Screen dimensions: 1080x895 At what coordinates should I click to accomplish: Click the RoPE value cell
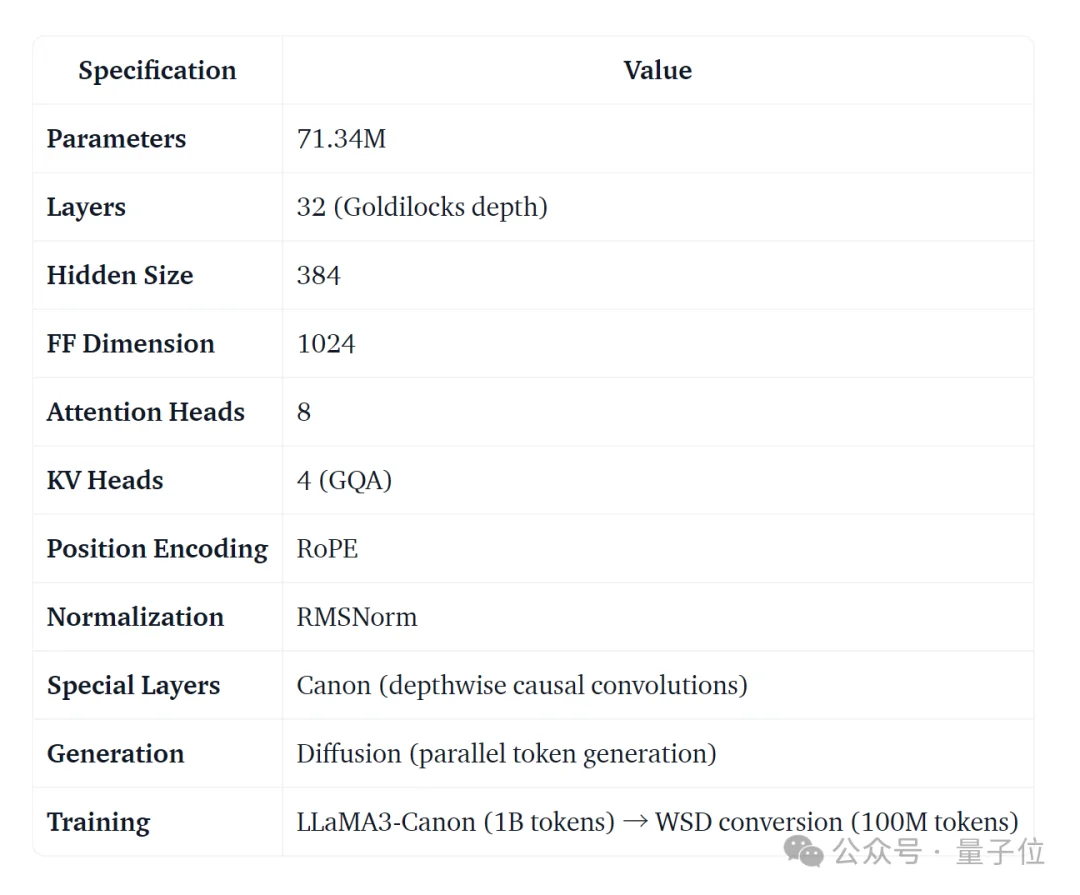click(x=327, y=549)
